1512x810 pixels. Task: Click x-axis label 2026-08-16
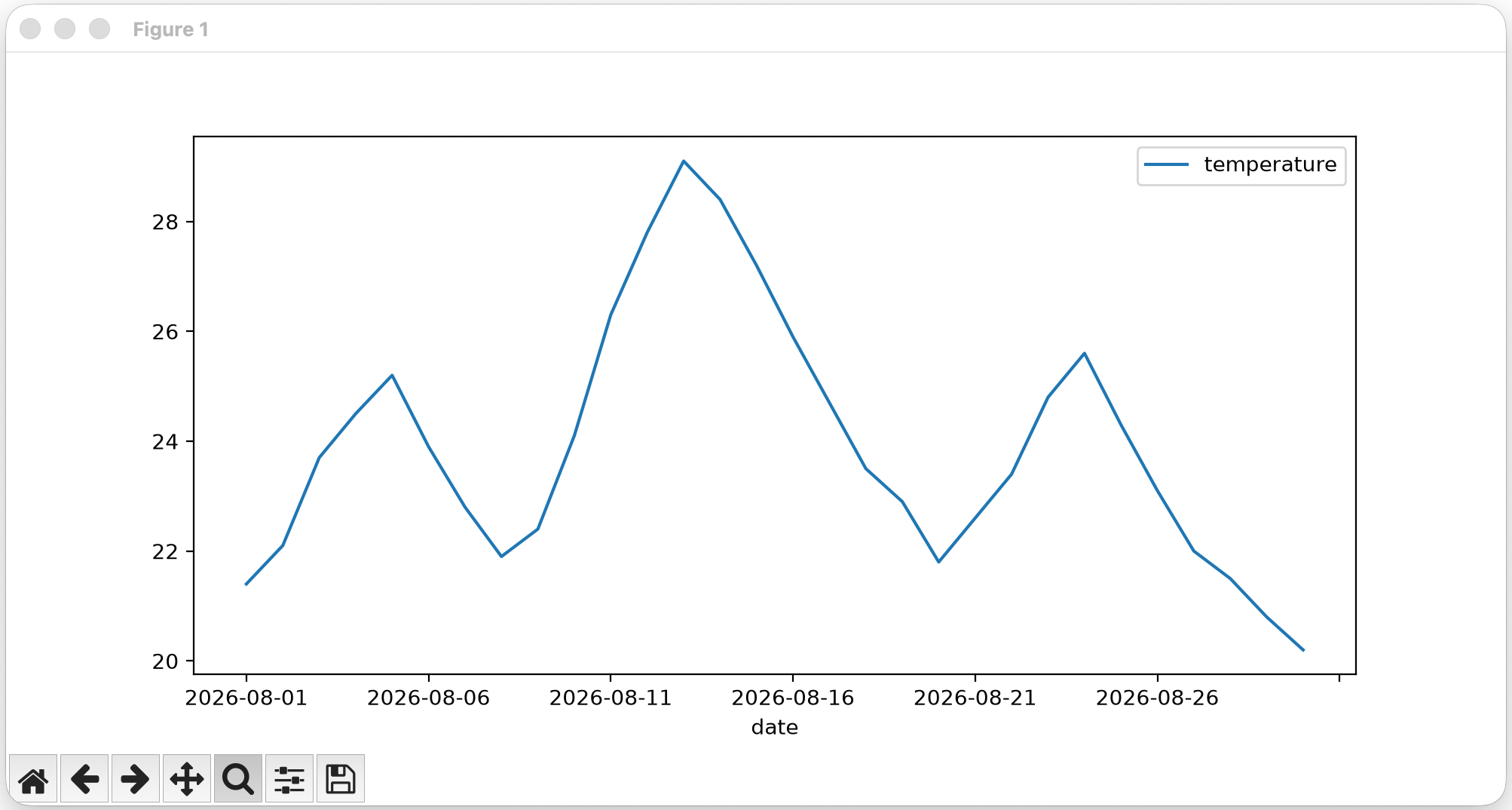coord(793,698)
